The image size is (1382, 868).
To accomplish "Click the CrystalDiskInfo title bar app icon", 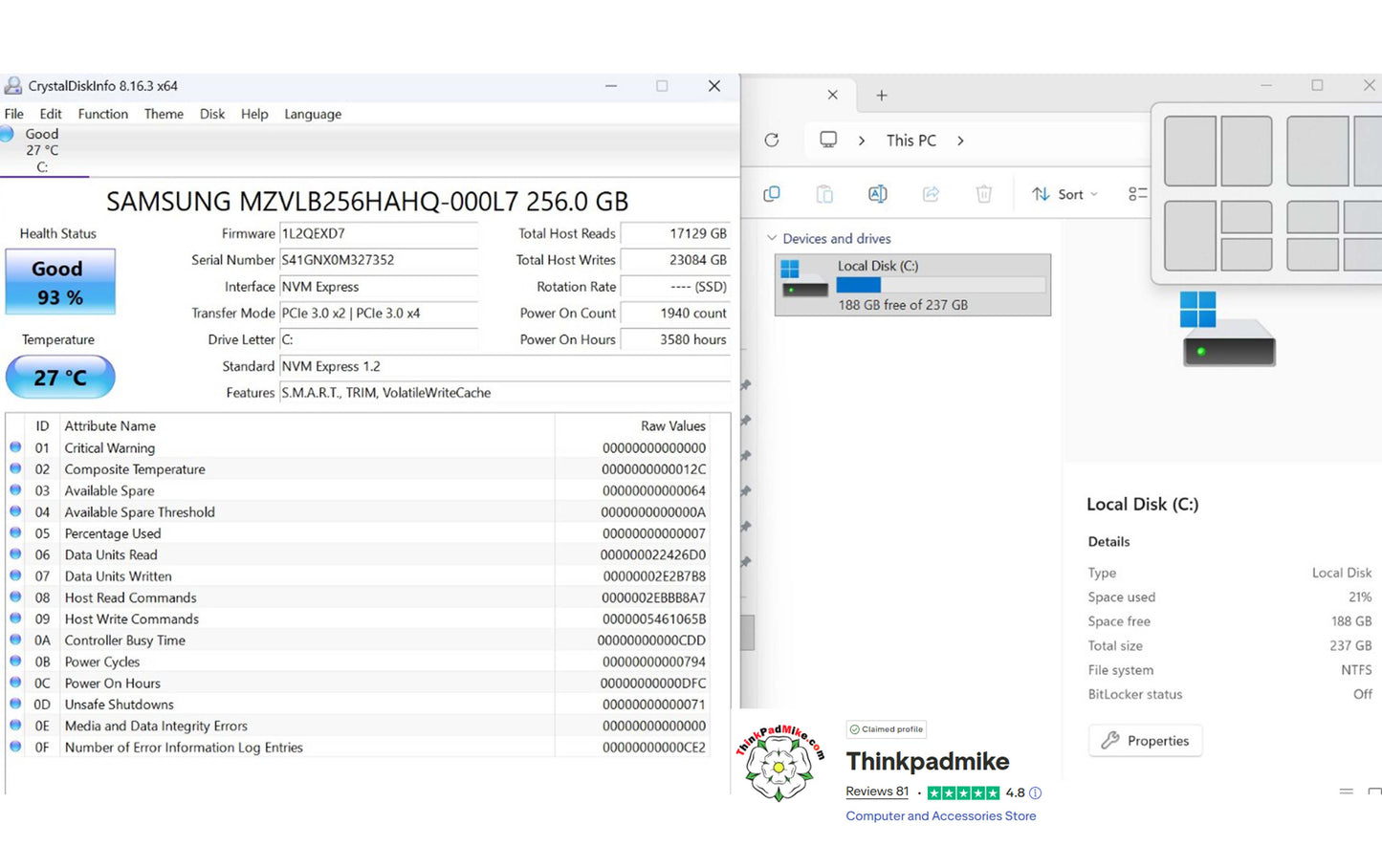I will [13, 86].
